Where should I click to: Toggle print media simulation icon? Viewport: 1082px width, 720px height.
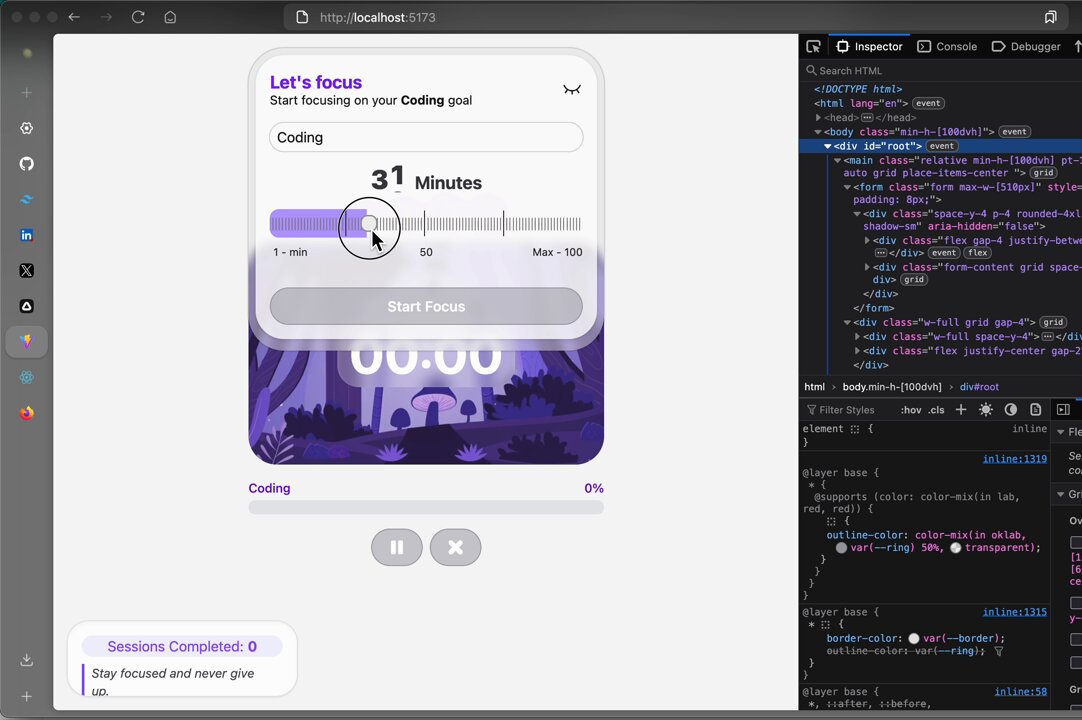[x=1036, y=409]
